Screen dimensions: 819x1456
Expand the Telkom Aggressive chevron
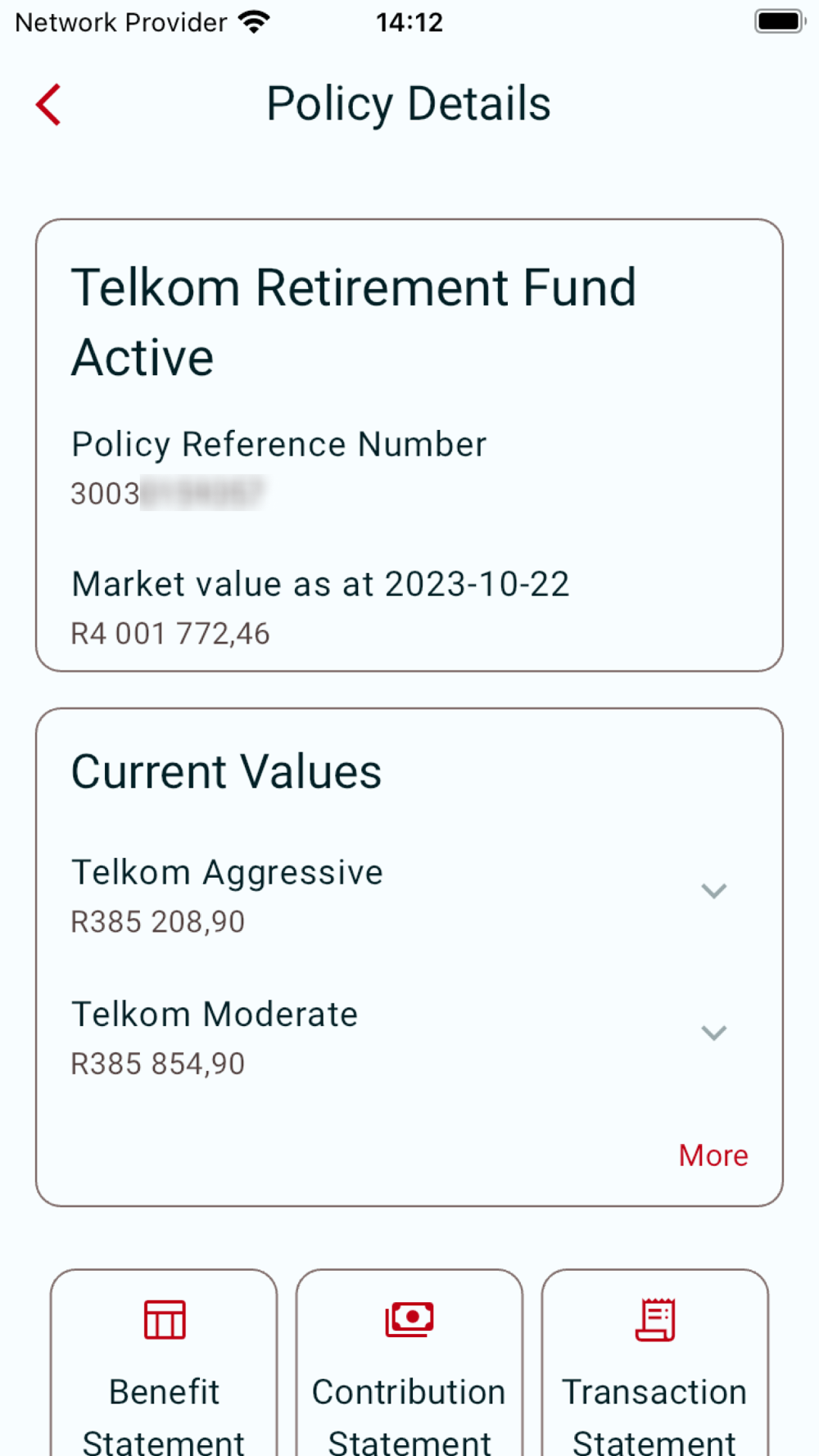[x=714, y=891]
